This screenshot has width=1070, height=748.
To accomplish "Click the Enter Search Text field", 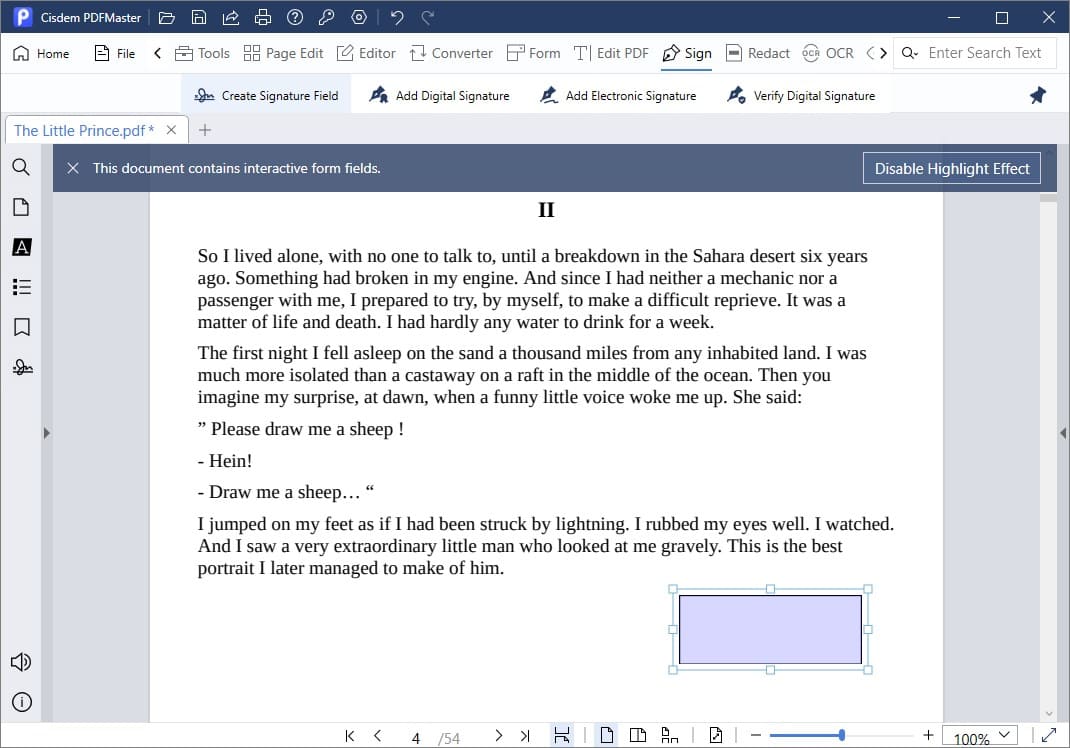I will click(x=985, y=53).
